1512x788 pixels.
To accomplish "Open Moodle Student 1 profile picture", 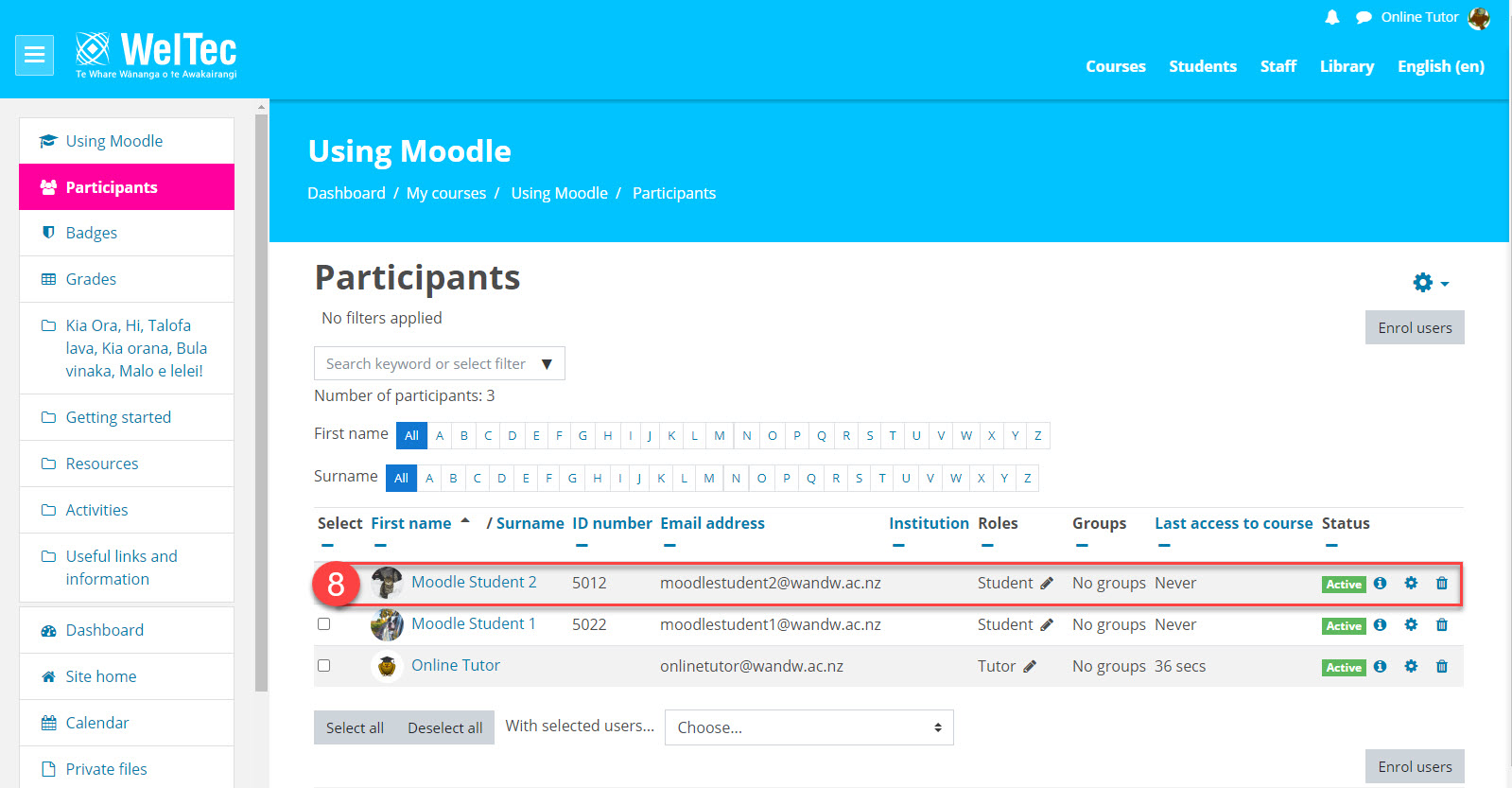I will 387,624.
